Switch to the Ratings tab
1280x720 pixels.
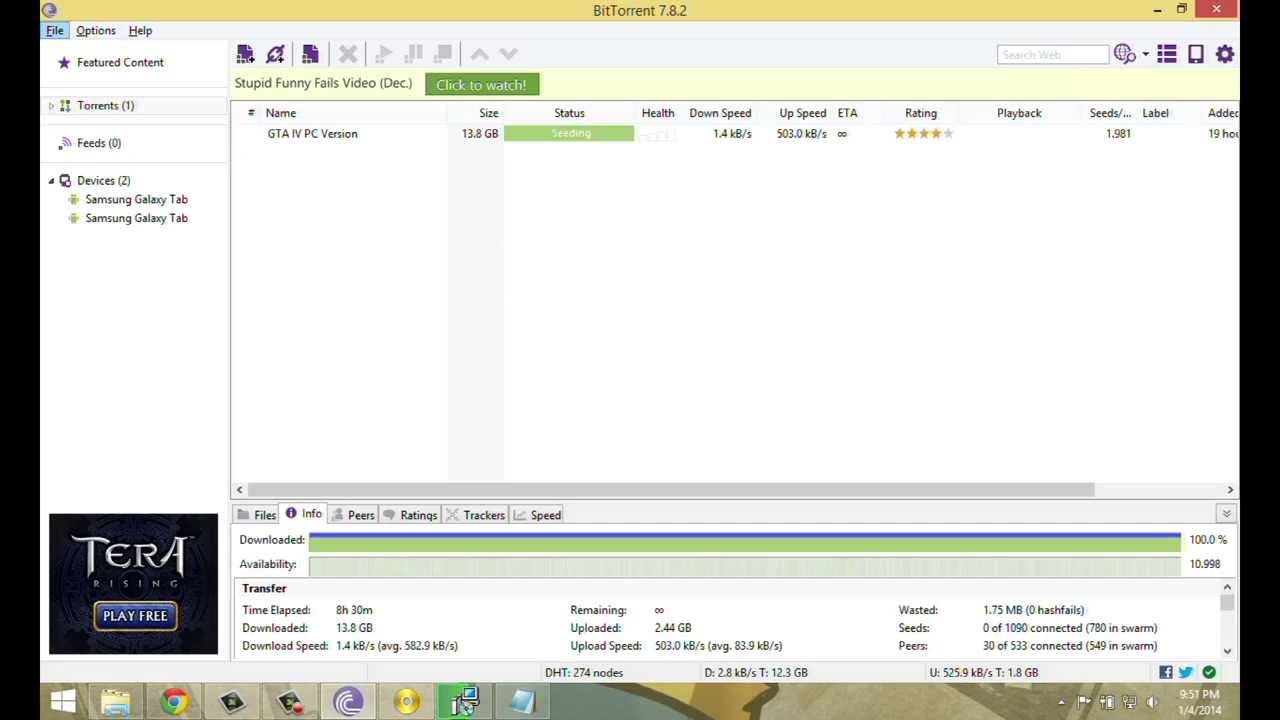[x=410, y=515]
